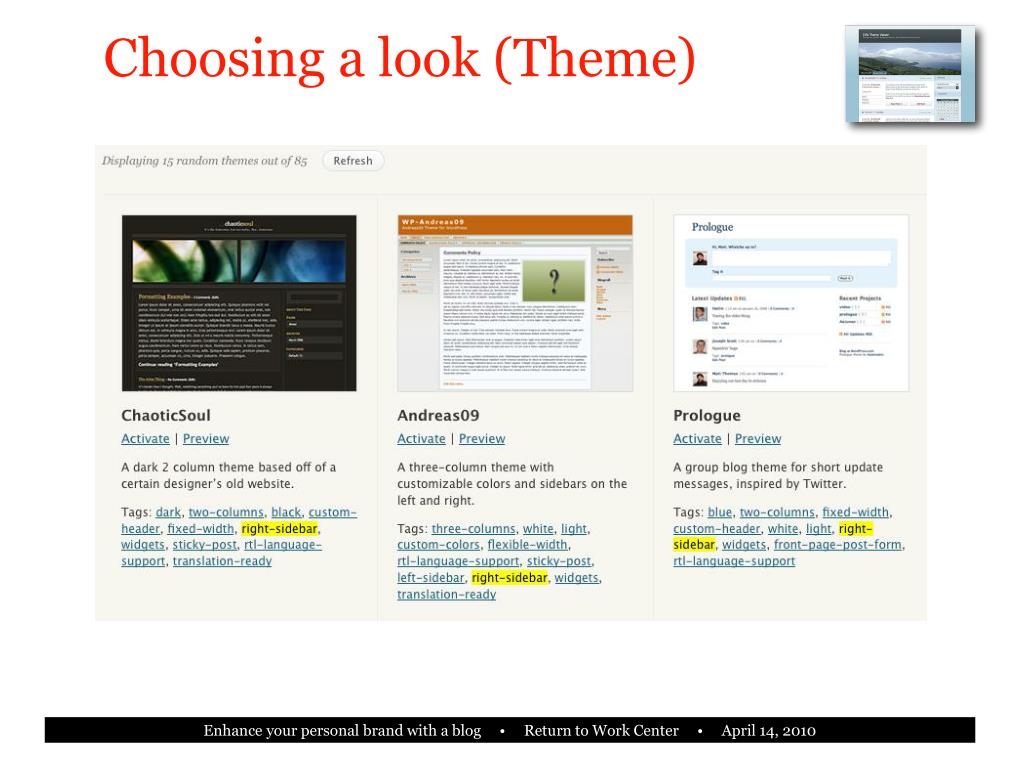Viewport: 1023px width, 767px height.
Task: Activate the Prologue theme
Action: pos(697,439)
